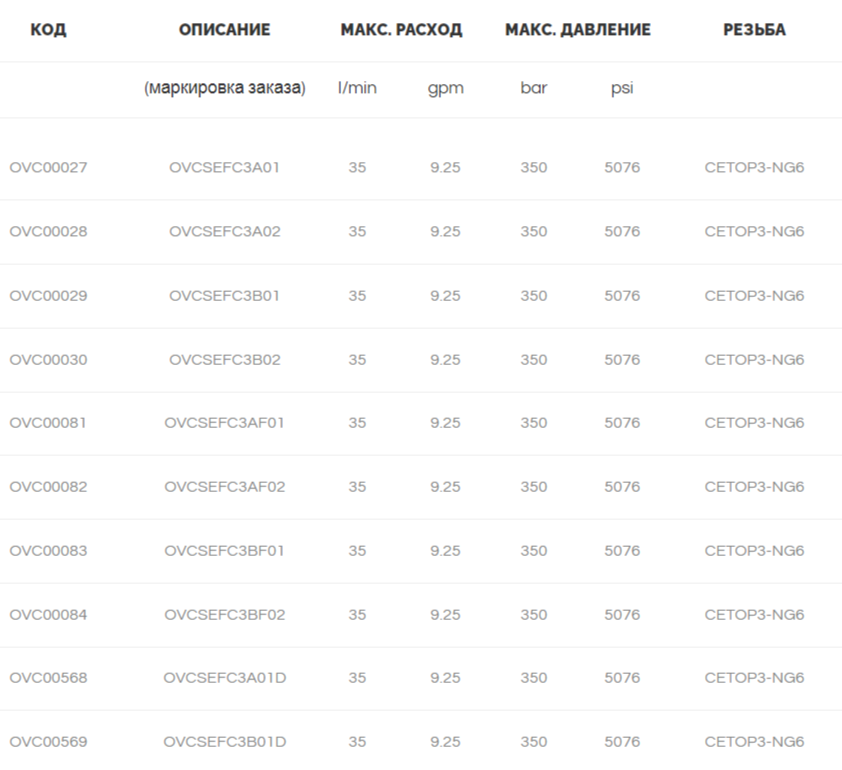Screen dimensions: 842x770
Task: Click the psi unit subheader
Action: pos(622,89)
